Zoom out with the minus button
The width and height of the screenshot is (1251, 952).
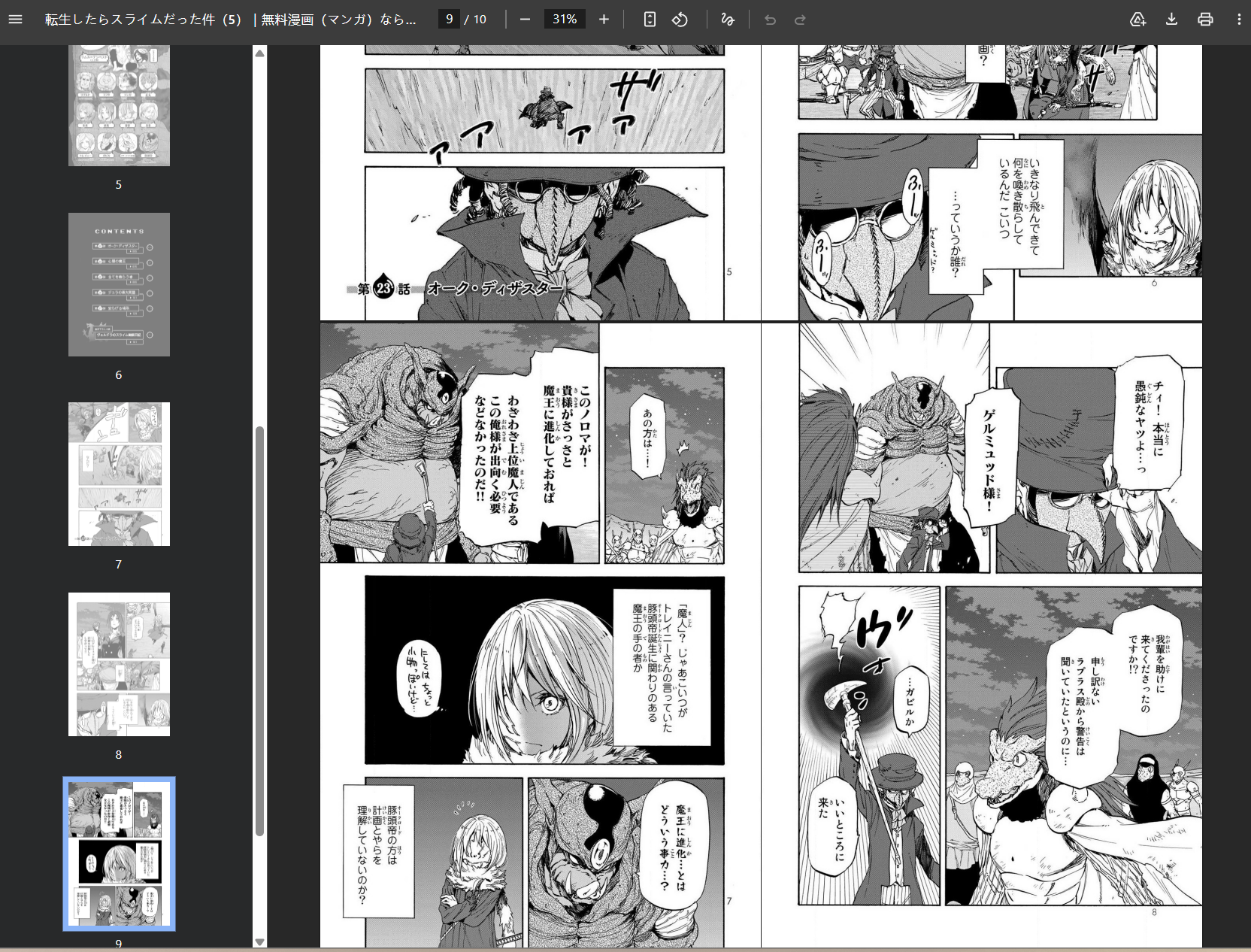[x=525, y=20]
